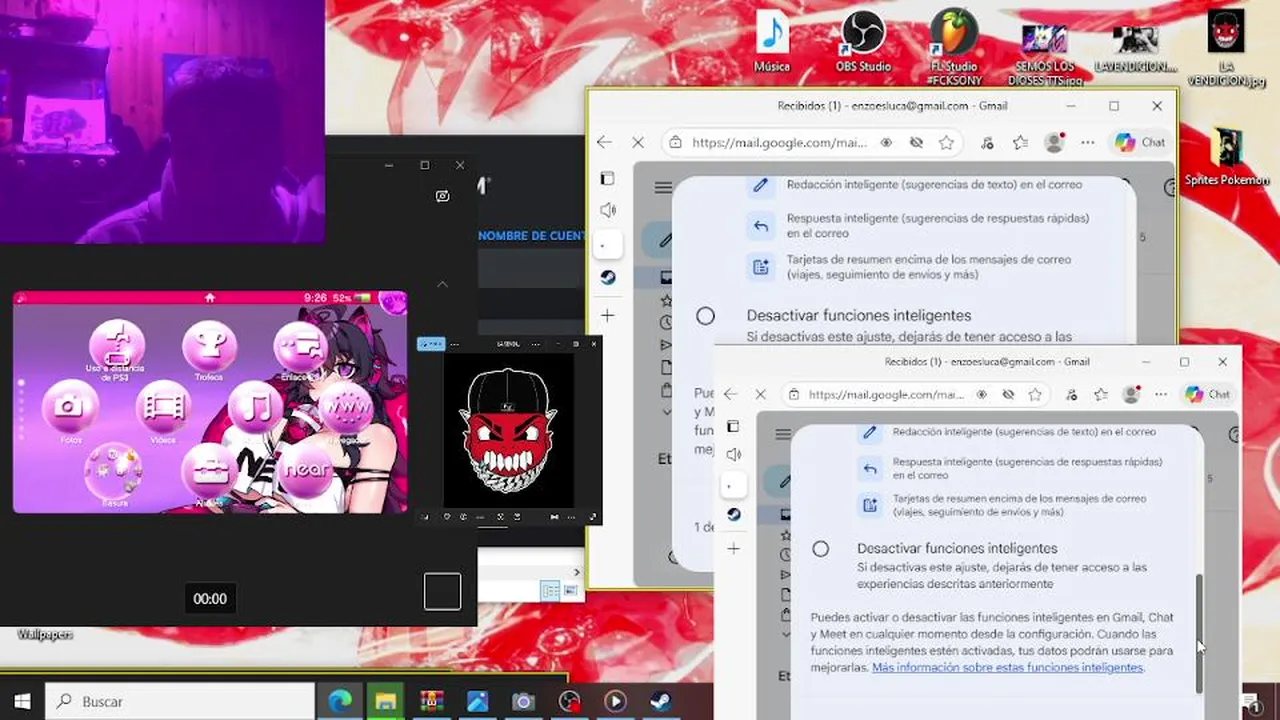Open the Música desktop folder
The width and height of the screenshot is (1280, 720).
point(772,43)
